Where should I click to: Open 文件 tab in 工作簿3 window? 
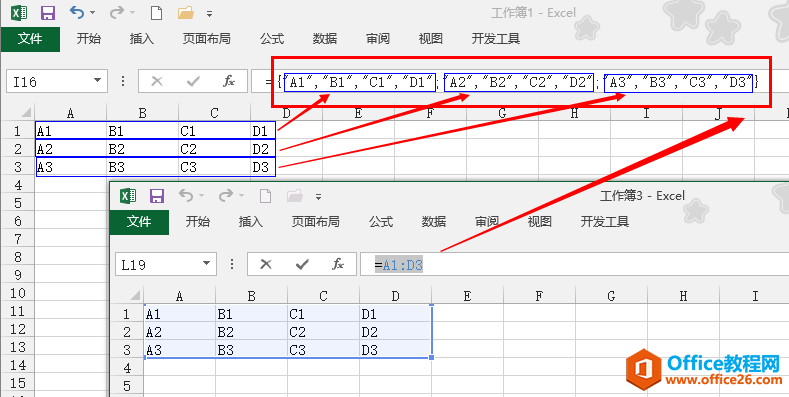coord(139,221)
